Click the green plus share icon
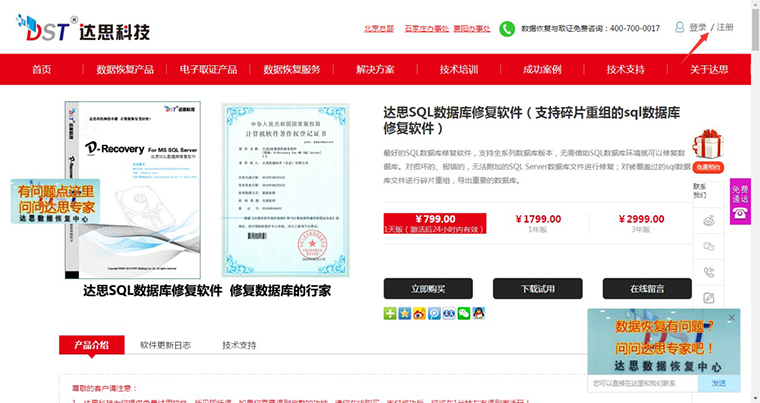The image size is (760, 403). pyautogui.click(x=390, y=314)
